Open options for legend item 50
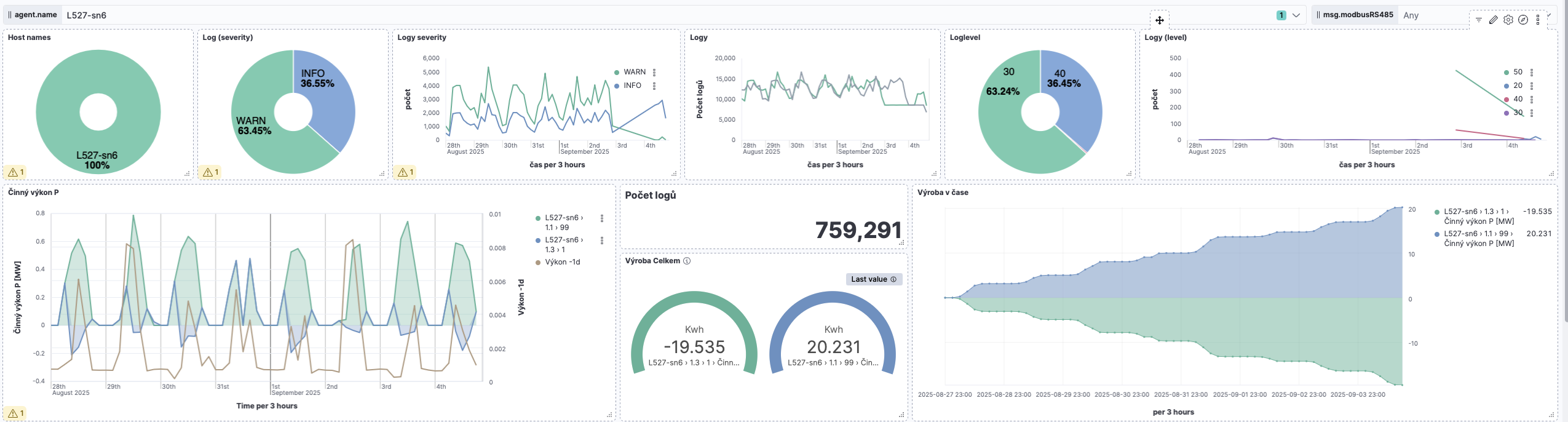The height and width of the screenshot is (422, 1568). [1532, 72]
